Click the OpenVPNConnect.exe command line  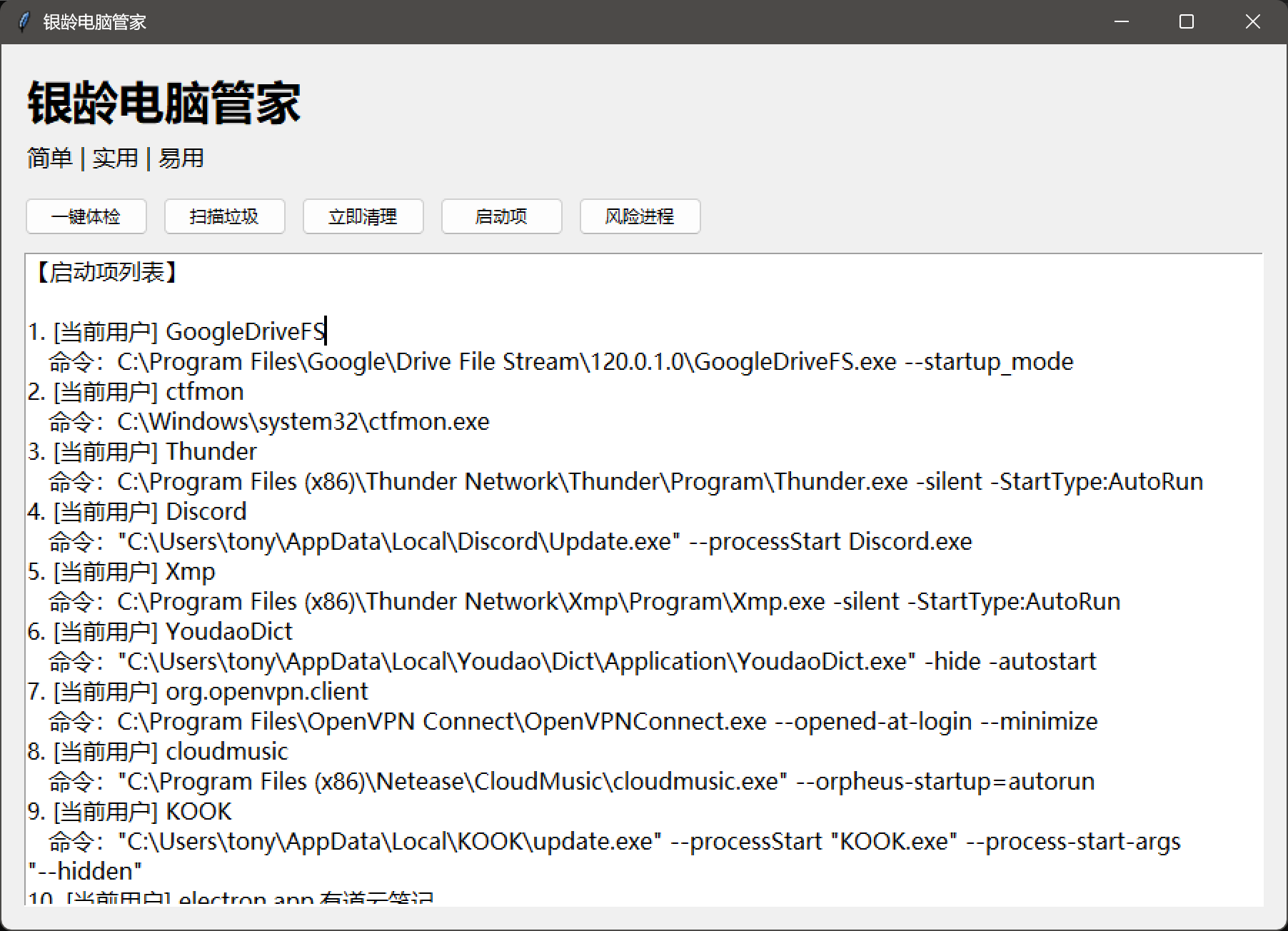573,722
